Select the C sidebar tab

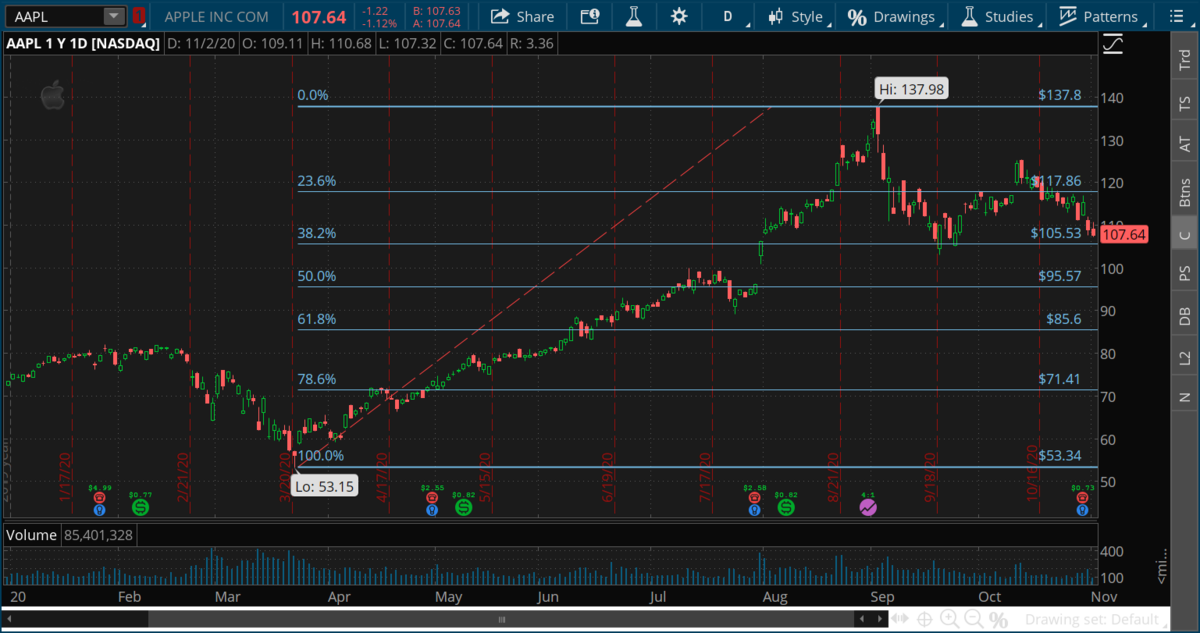1184,235
